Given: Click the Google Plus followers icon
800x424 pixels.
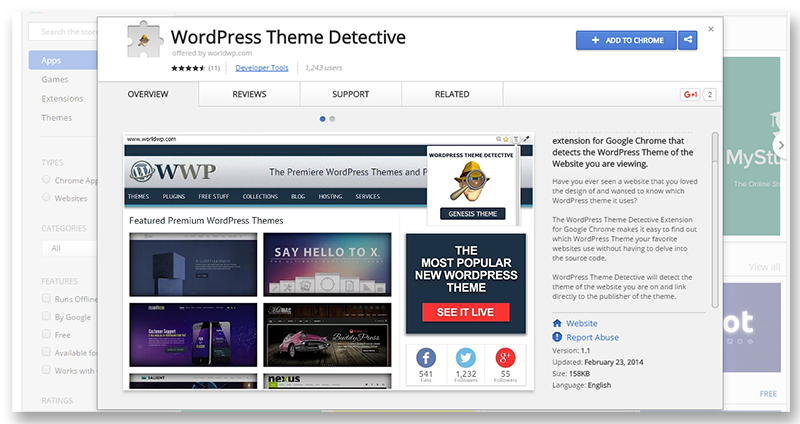Looking at the screenshot, I should 505,358.
